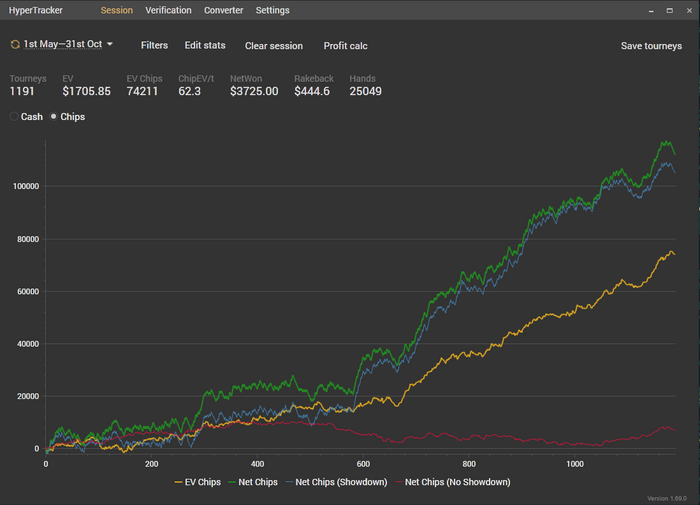Close the HyperTracker window

pyautogui.click(x=689, y=10)
